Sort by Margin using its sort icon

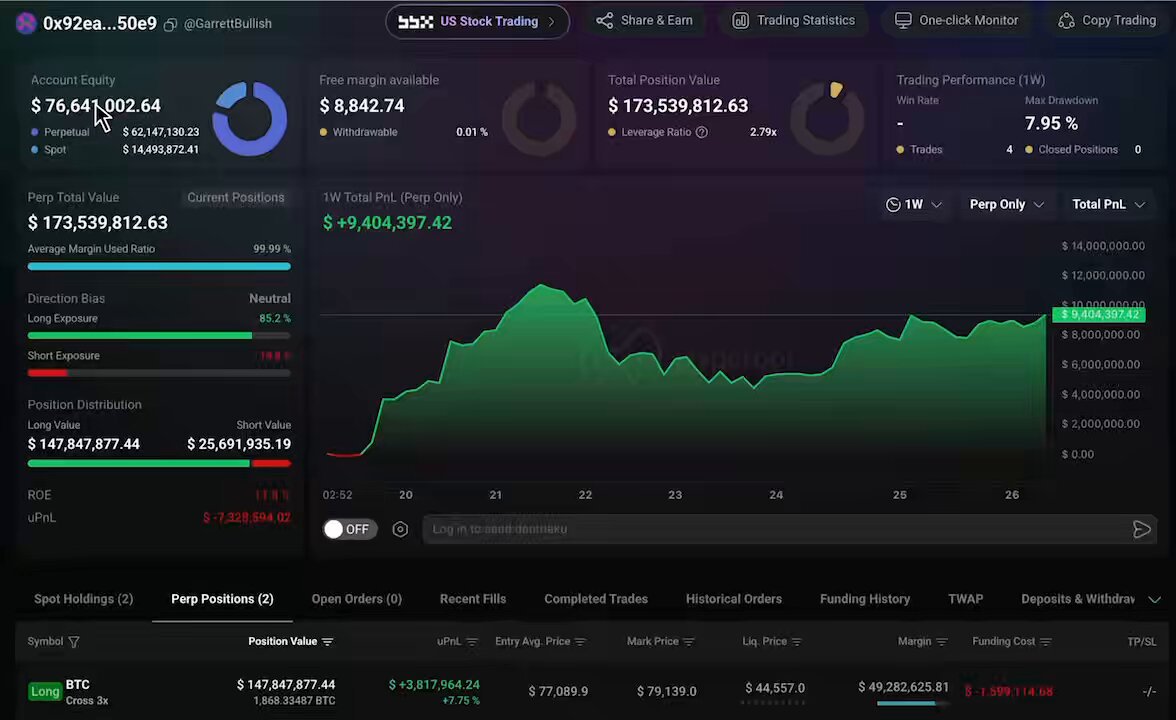pyautogui.click(x=942, y=642)
